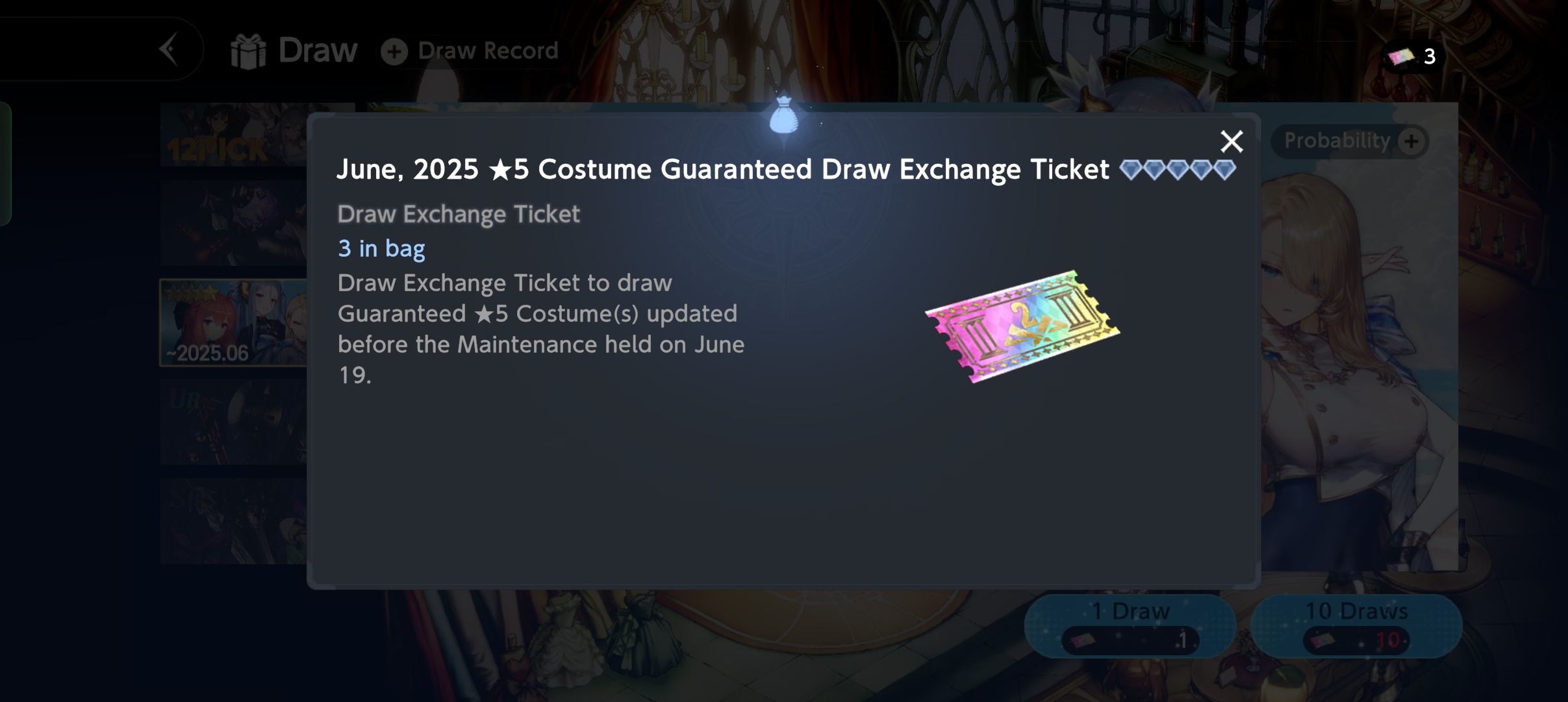
Task: Click the '3 in bag' count text
Action: click(381, 248)
